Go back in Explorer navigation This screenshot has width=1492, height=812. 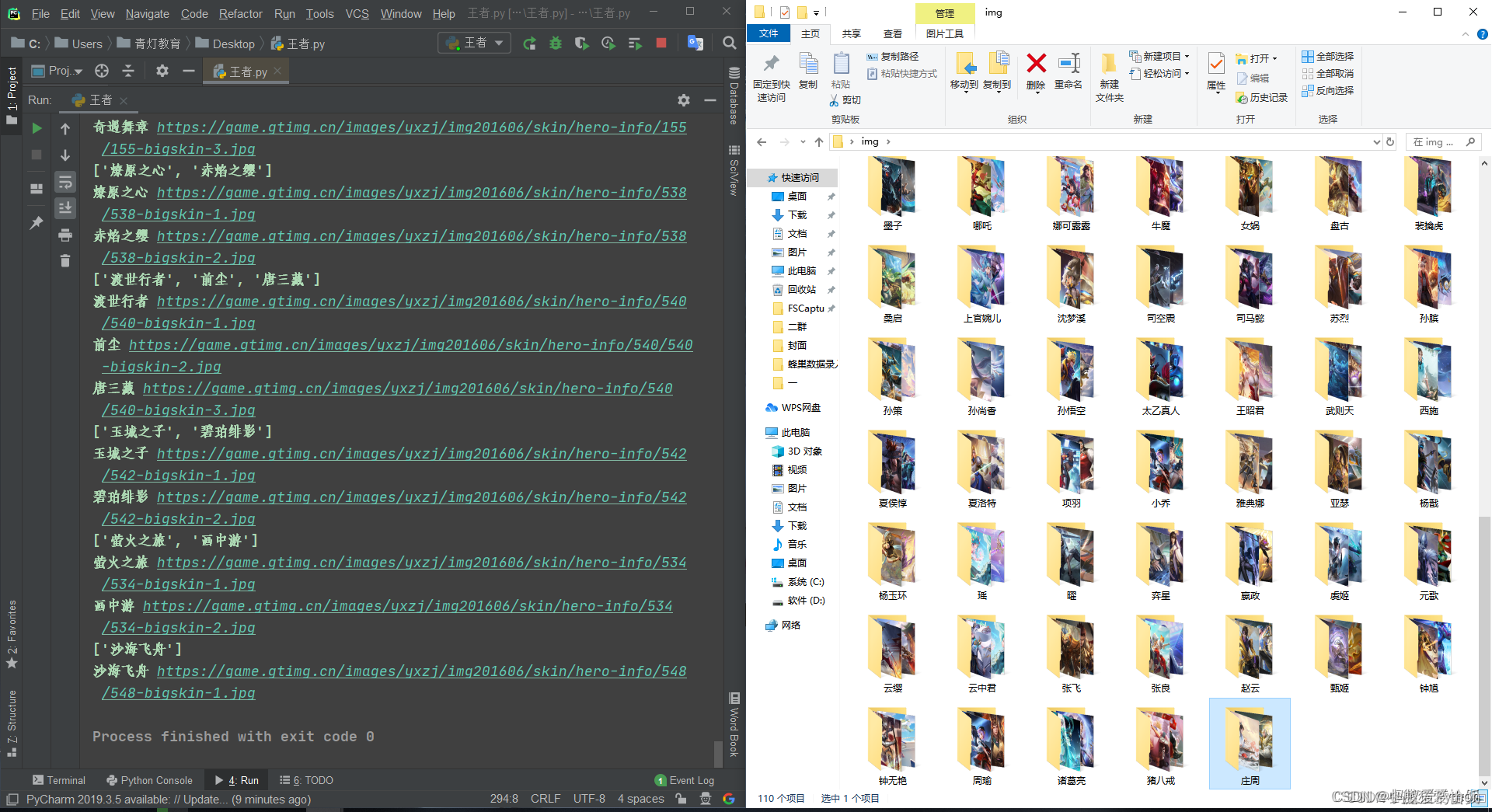pyautogui.click(x=762, y=141)
